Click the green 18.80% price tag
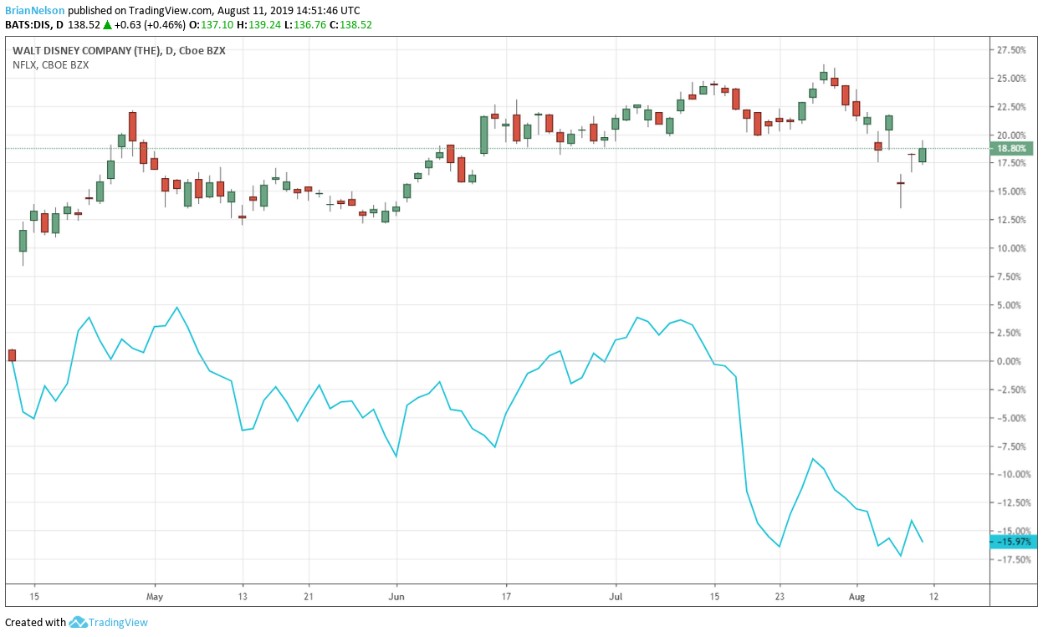 [x=1013, y=149]
